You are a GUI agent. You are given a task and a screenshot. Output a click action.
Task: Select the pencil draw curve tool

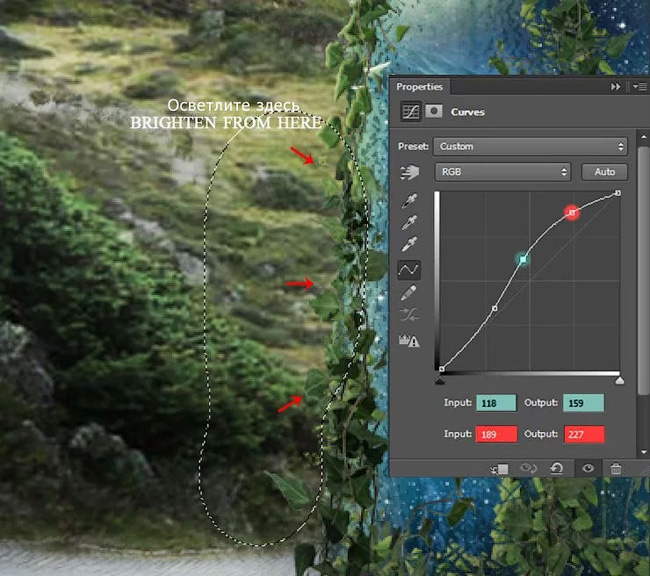point(409,293)
